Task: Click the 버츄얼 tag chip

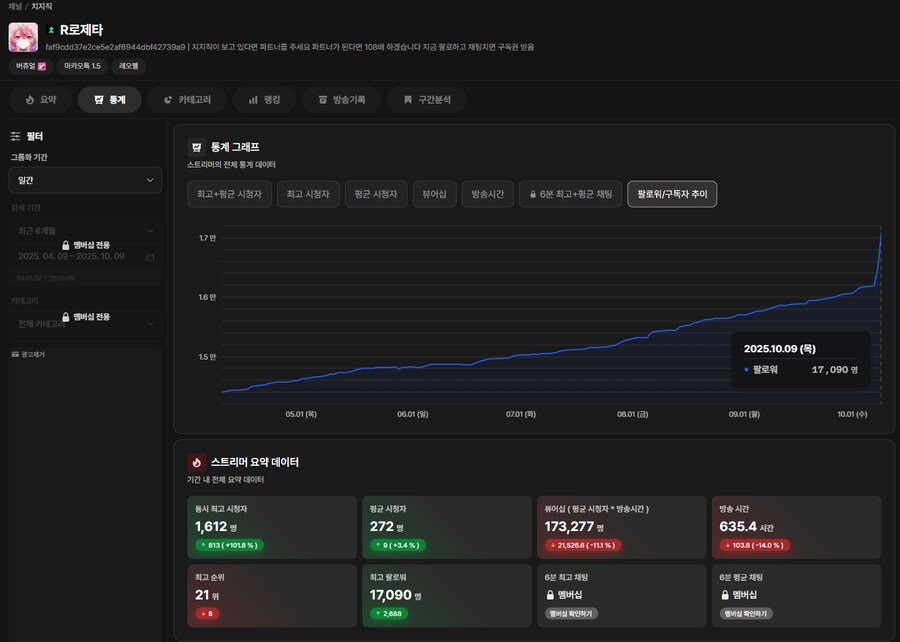Action: pyautogui.click(x=29, y=66)
